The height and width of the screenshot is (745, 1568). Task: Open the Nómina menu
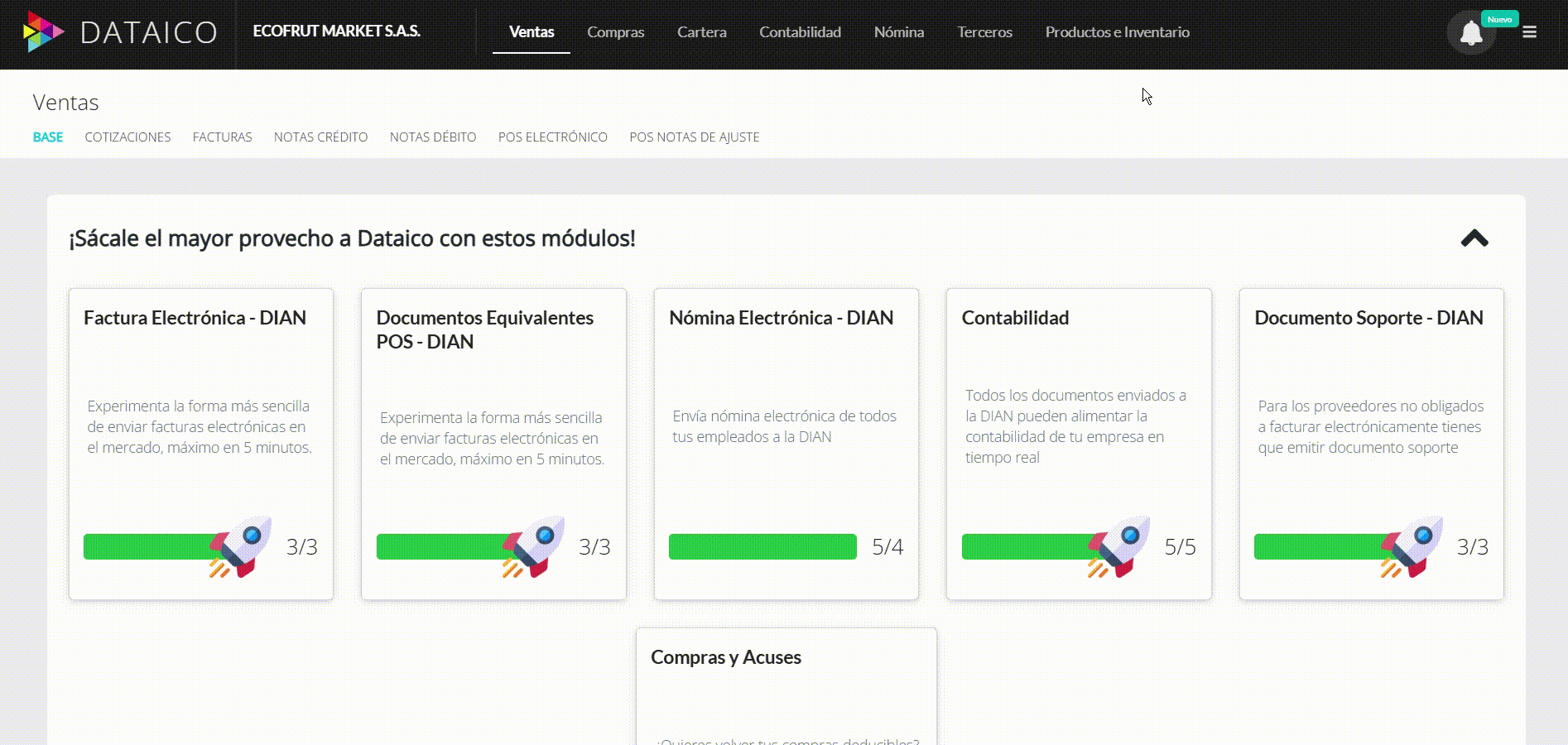(x=898, y=32)
